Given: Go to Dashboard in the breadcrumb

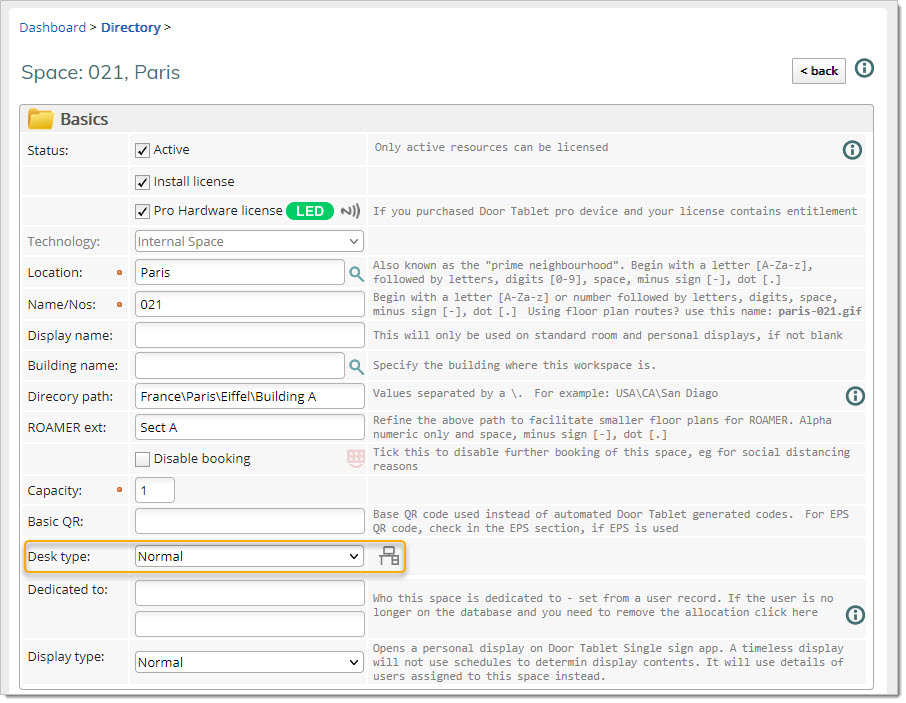Looking at the screenshot, I should point(53,27).
